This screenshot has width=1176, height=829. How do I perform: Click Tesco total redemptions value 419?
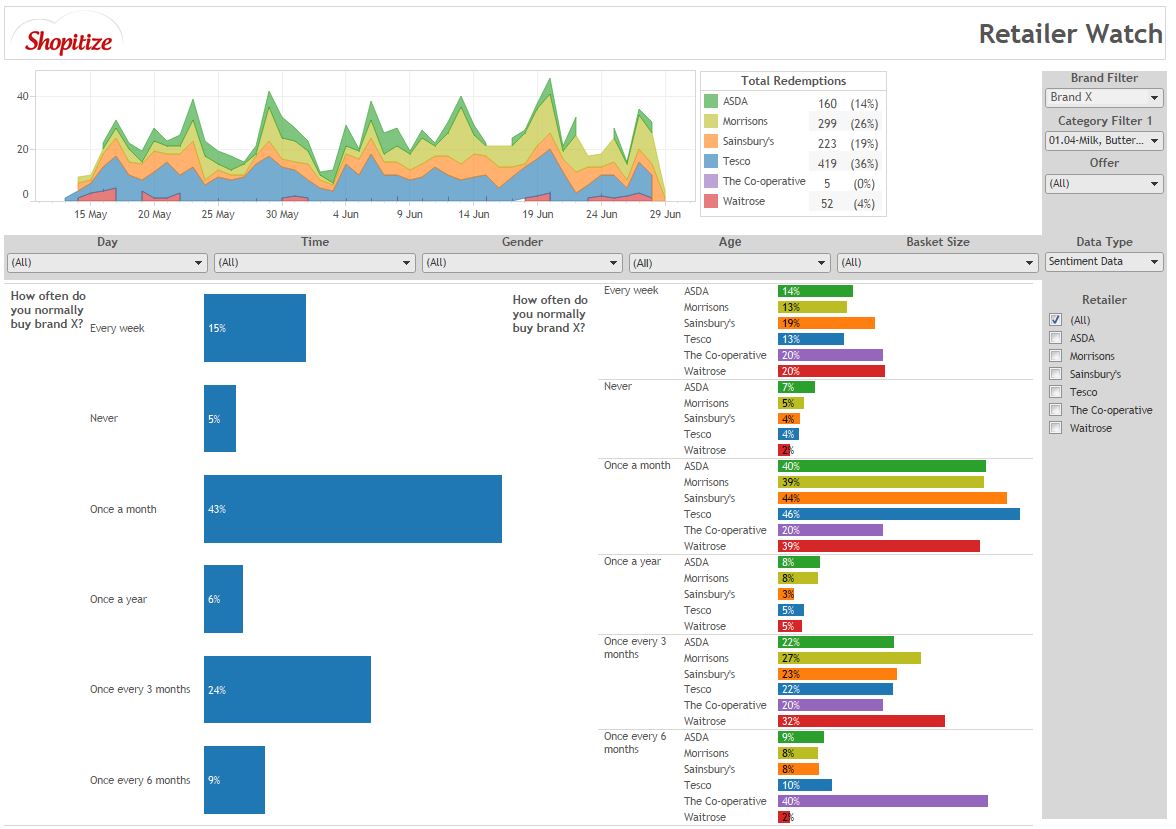(x=827, y=164)
